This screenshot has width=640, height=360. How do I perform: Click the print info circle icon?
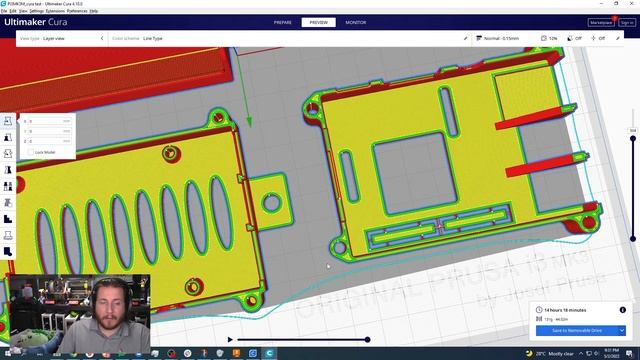[x=622, y=310]
